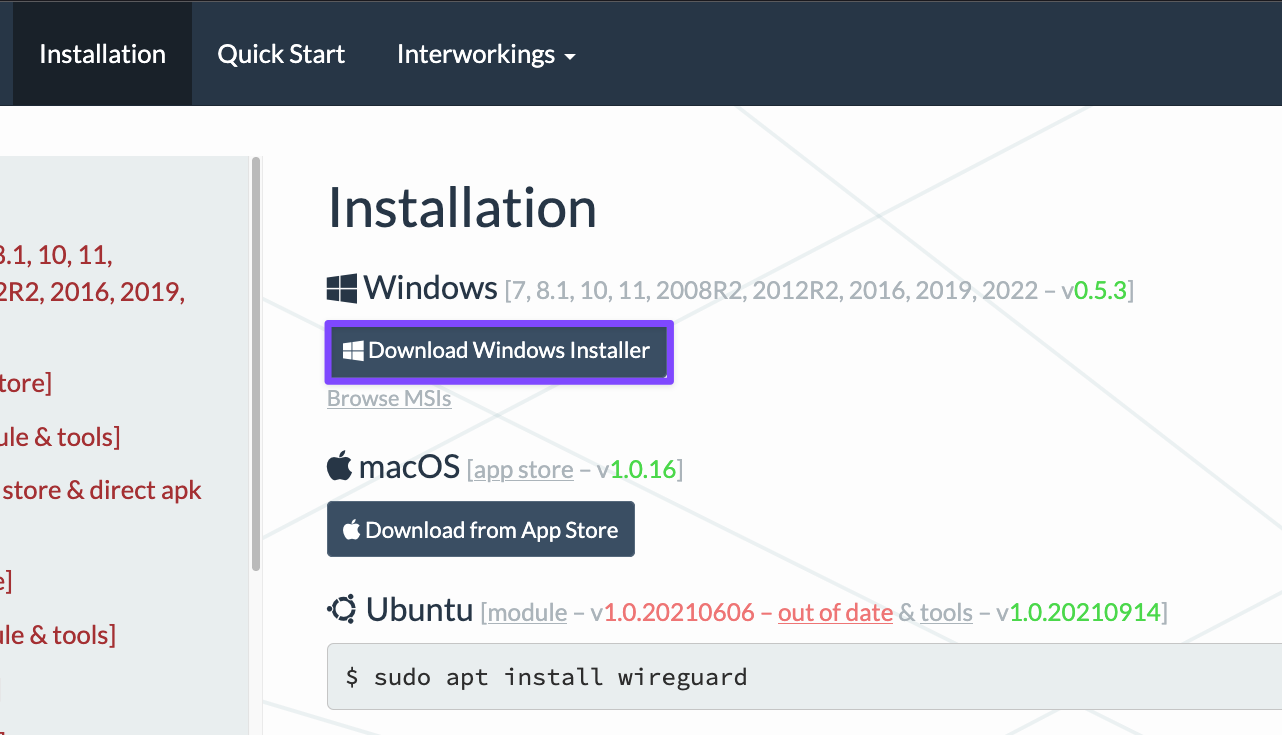Open the Browse MSIs link
Image resolution: width=1282 pixels, height=735 pixels.
click(x=389, y=398)
